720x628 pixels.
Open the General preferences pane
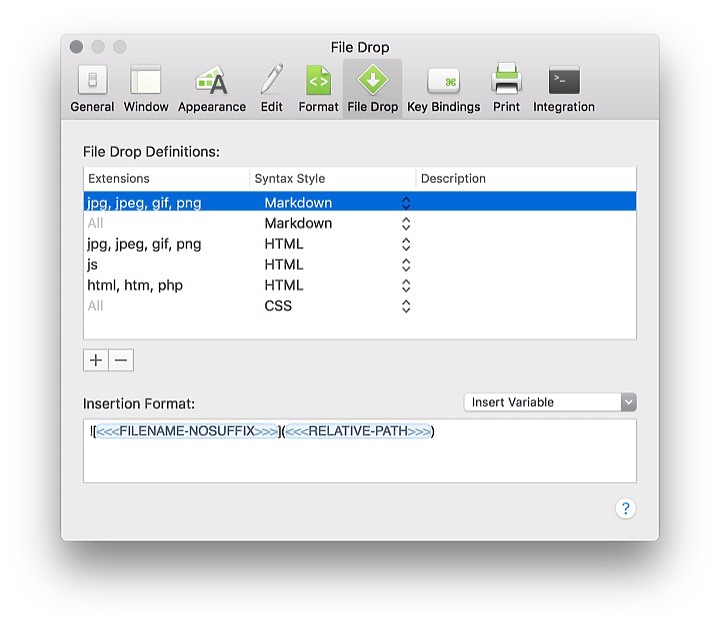[x=92, y=89]
